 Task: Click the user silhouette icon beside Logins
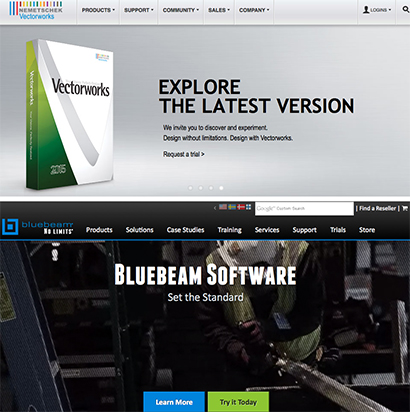tap(366, 10)
